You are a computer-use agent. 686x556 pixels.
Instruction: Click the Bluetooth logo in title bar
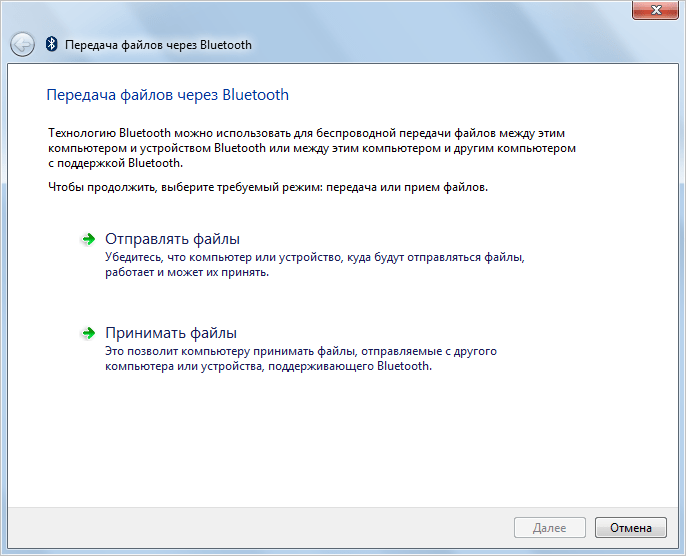[x=52, y=44]
